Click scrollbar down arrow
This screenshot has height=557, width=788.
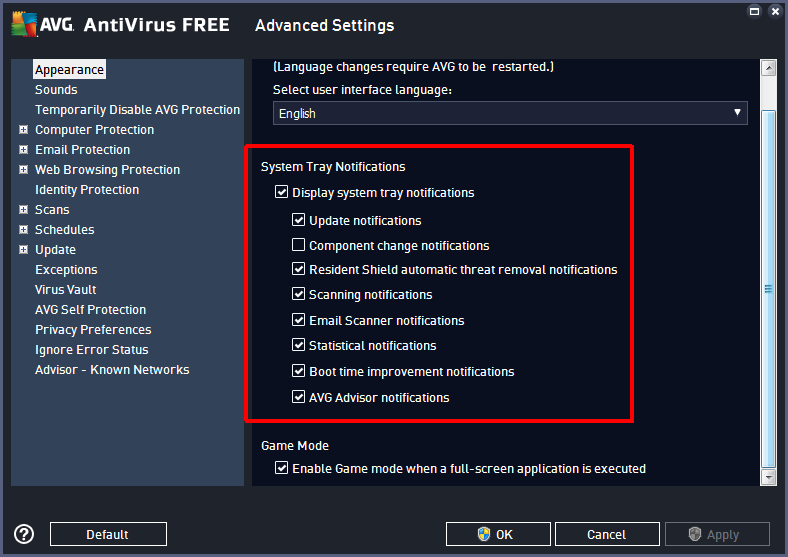click(768, 477)
